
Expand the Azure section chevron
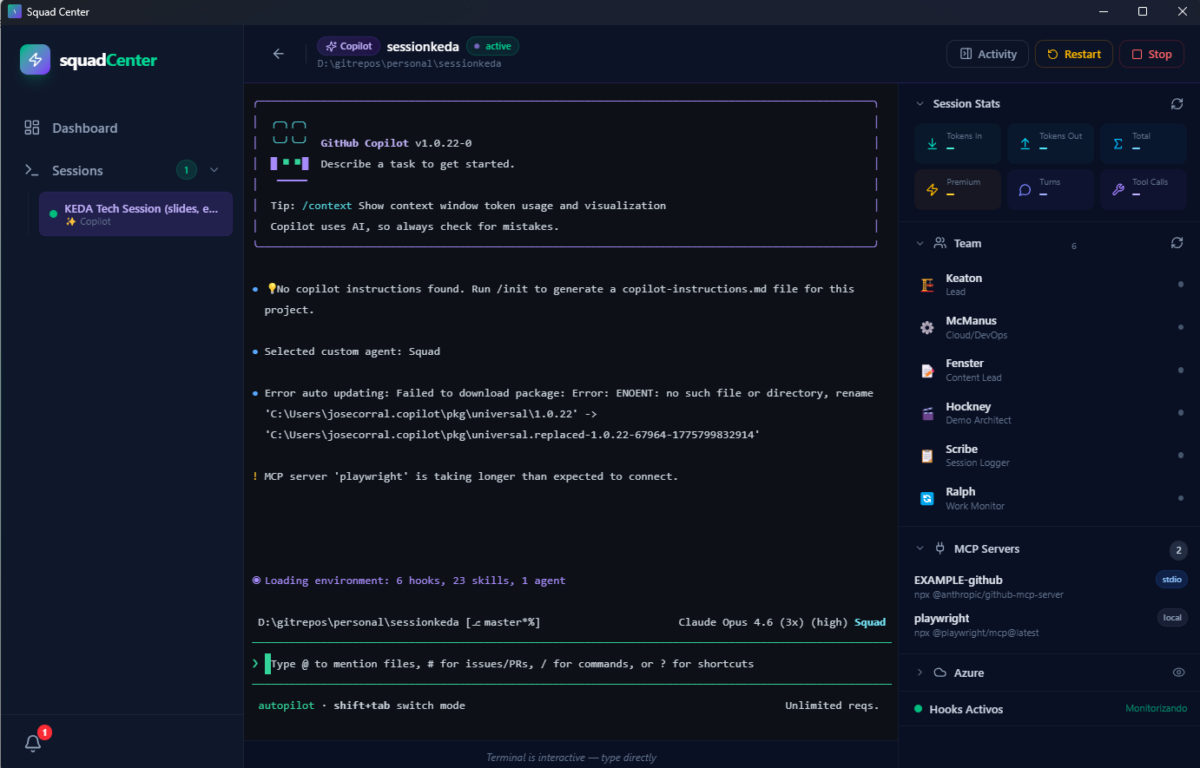tap(919, 673)
